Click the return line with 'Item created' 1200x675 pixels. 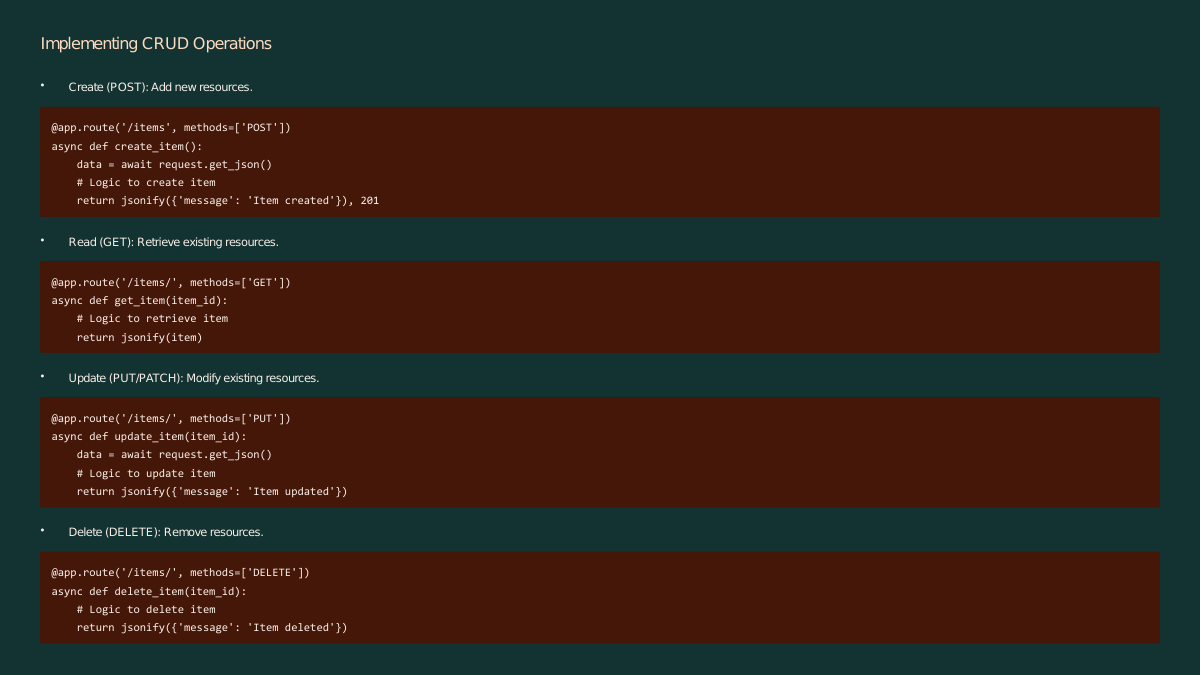click(x=228, y=201)
